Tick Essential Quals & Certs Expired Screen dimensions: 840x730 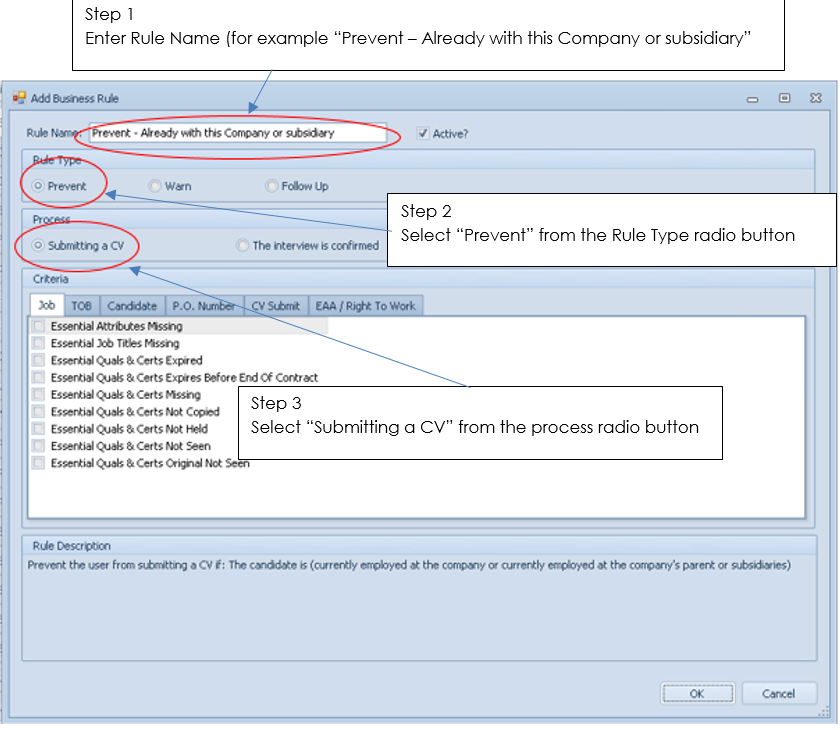[39, 360]
